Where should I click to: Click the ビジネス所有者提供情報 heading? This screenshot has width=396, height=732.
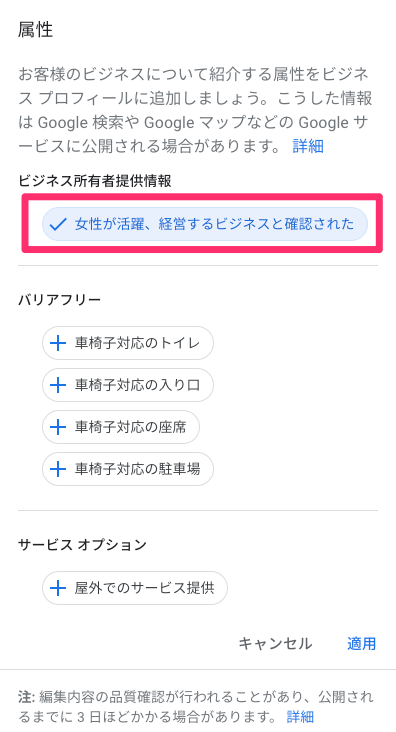click(95, 181)
